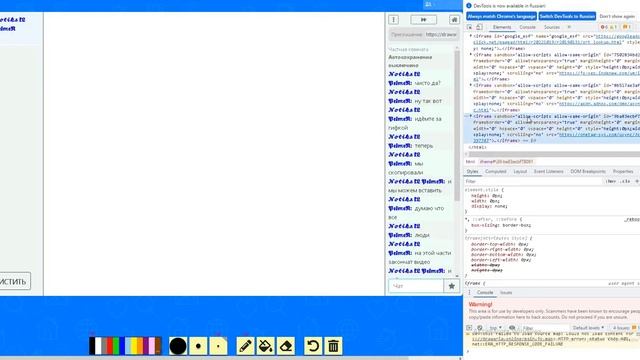Pick the red color swatch
640x360 pixels.
point(110,346)
